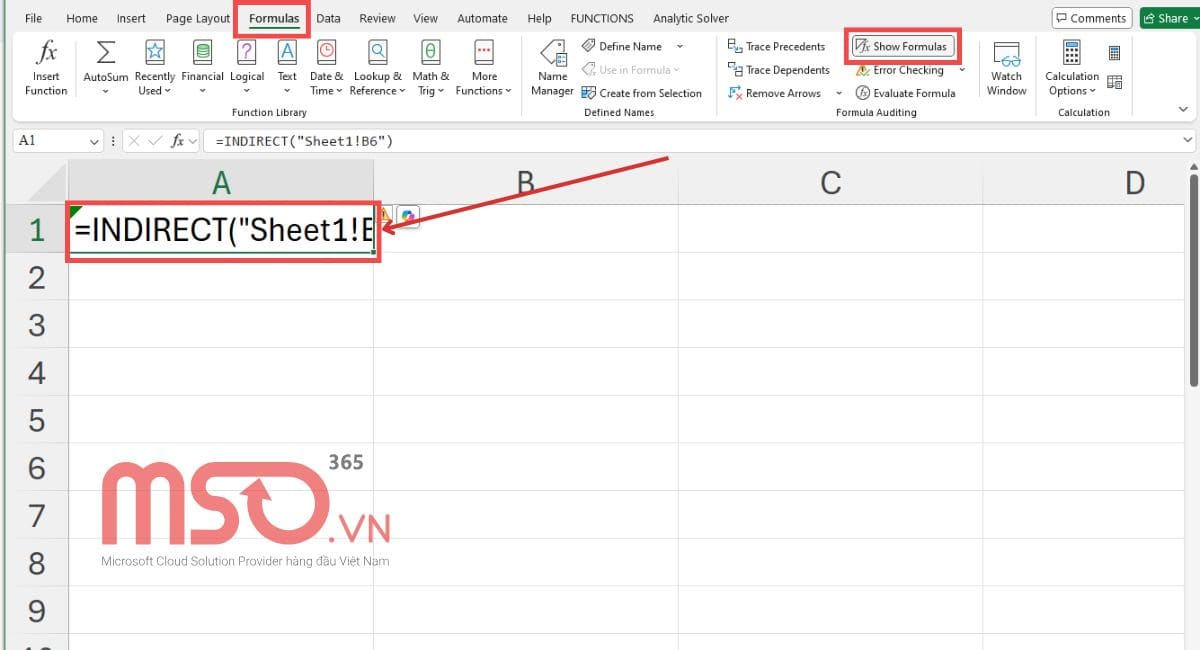Open the File tab

click(x=33, y=18)
